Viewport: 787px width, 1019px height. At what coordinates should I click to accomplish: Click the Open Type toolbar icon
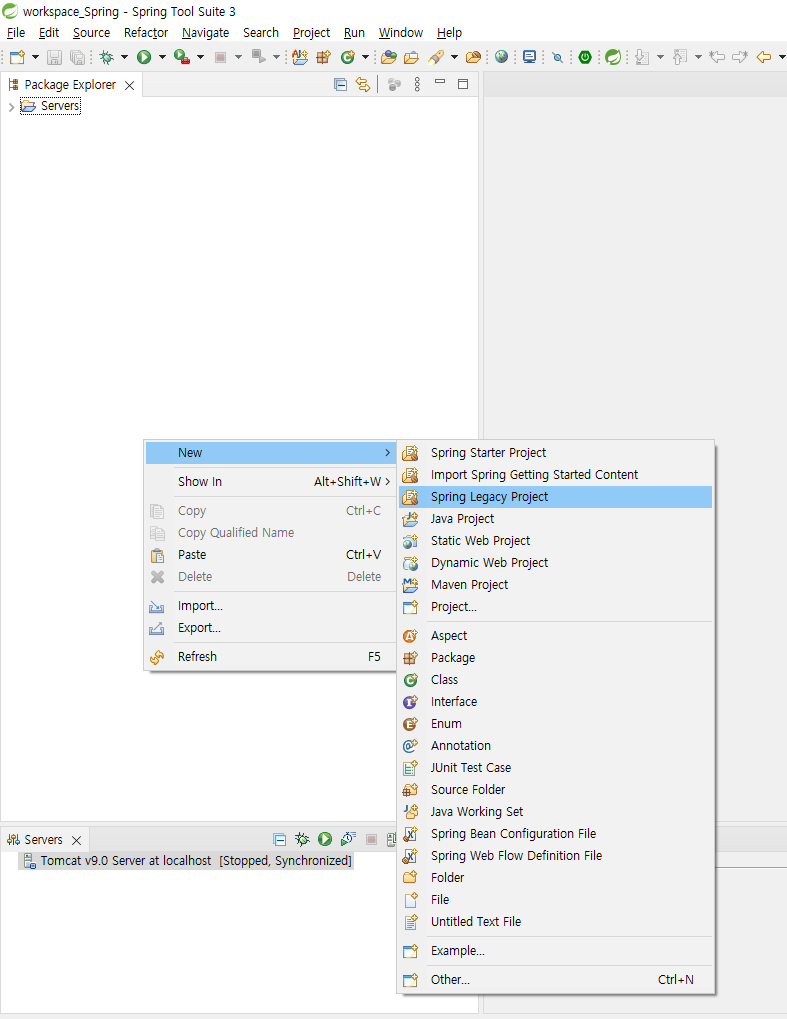pyautogui.click(x=389, y=57)
